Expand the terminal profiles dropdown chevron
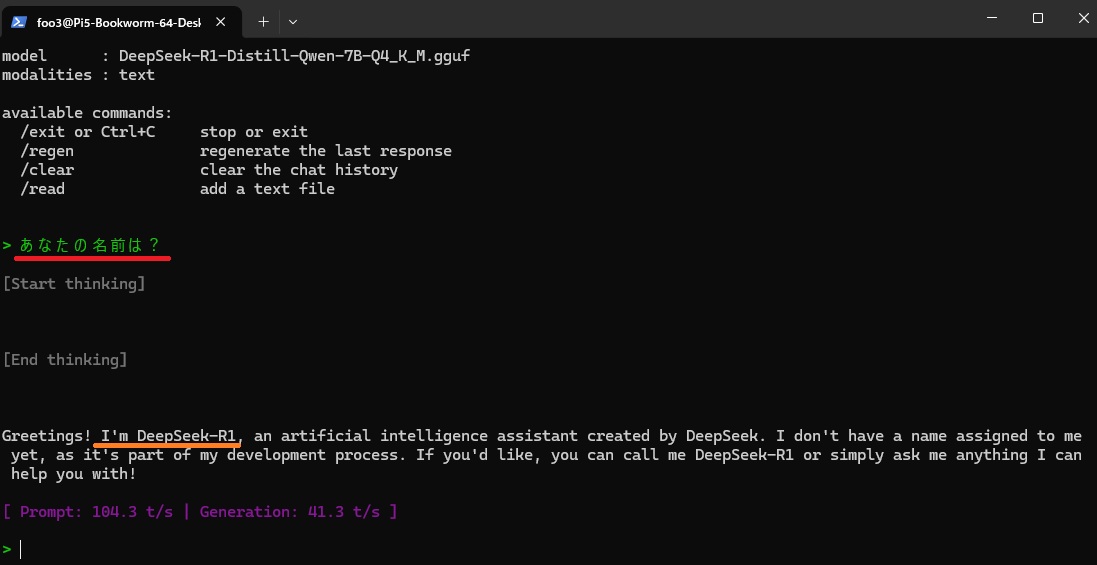 pos(293,21)
